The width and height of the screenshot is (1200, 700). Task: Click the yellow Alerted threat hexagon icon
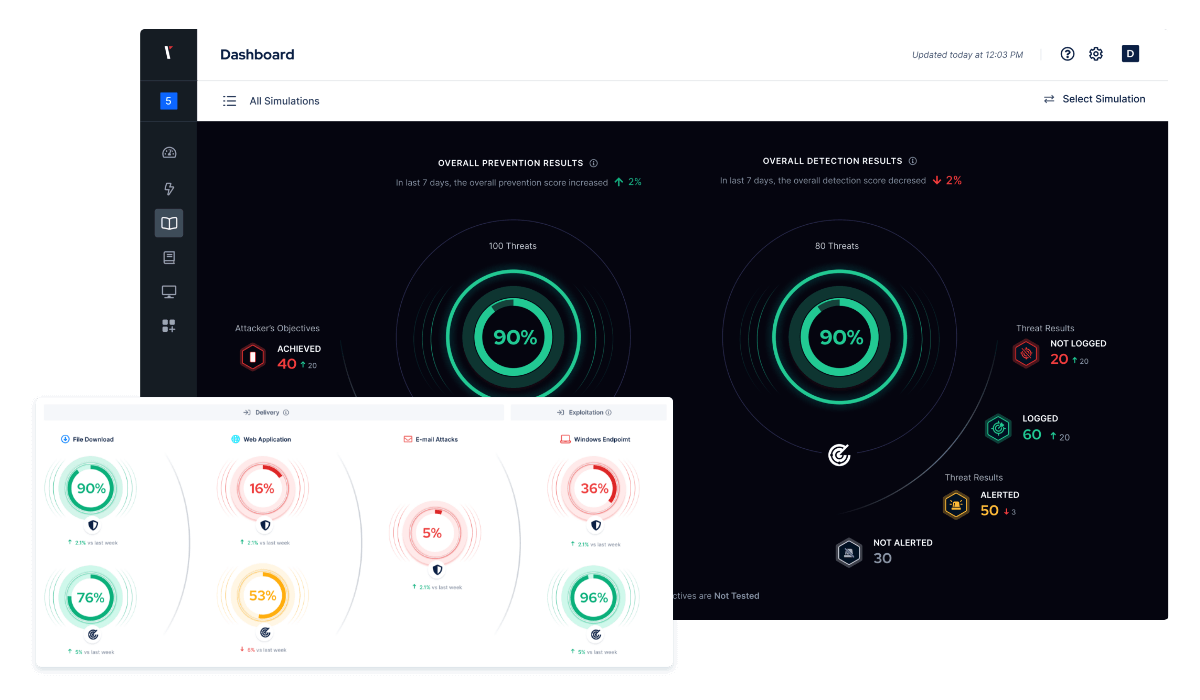(956, 505)
